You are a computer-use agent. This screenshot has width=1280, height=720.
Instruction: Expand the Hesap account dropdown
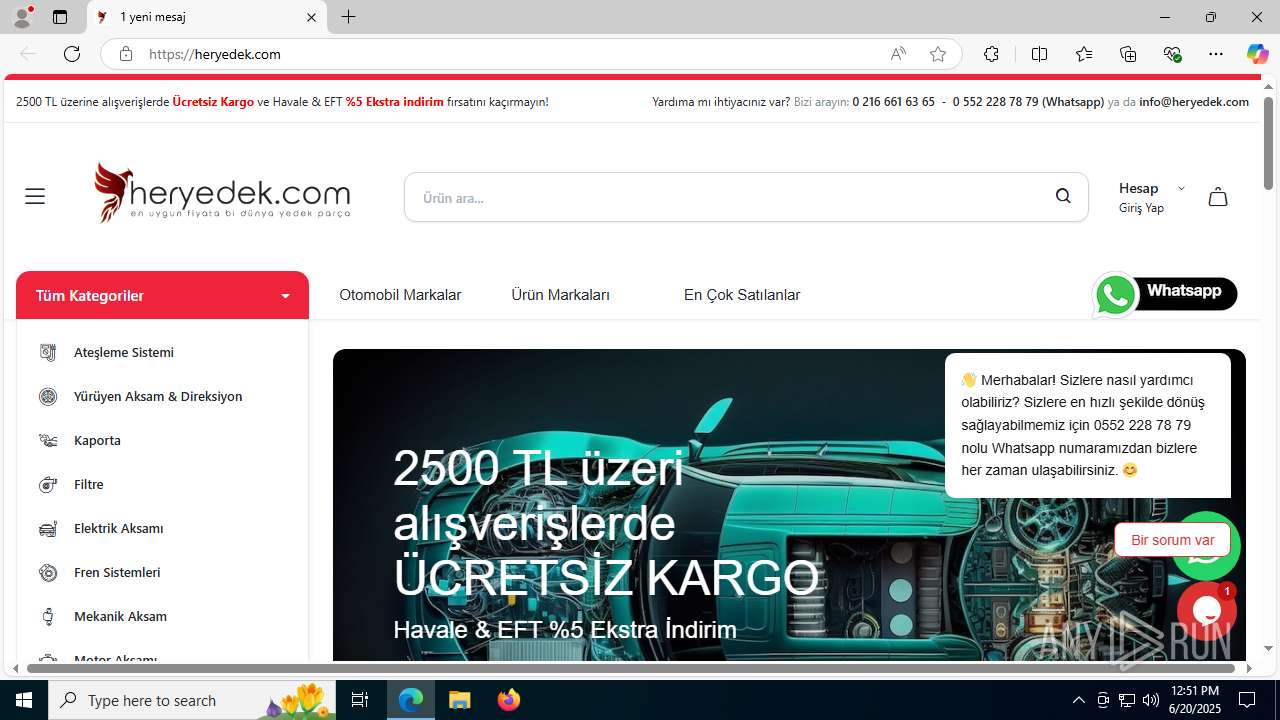(1151, 188)
